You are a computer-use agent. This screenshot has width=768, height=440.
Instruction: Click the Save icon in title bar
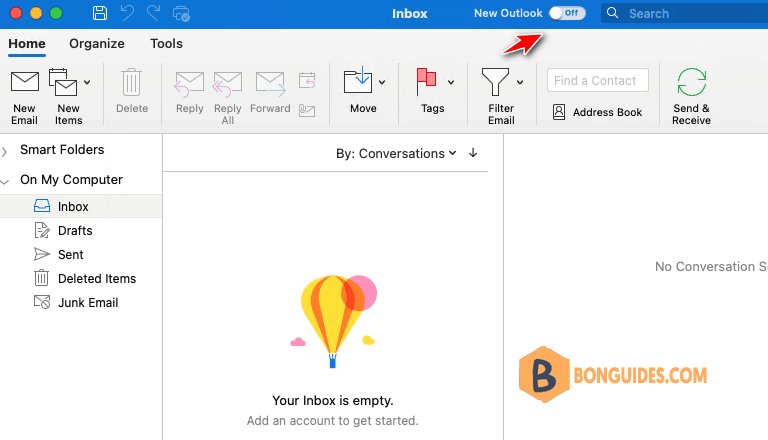tap(100, 13)
